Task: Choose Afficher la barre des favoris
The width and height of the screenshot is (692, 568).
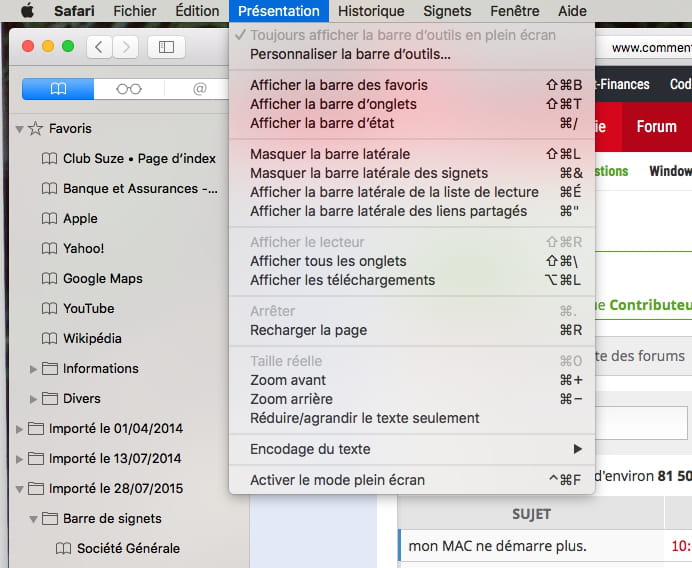Action: (x=412, y=85)
